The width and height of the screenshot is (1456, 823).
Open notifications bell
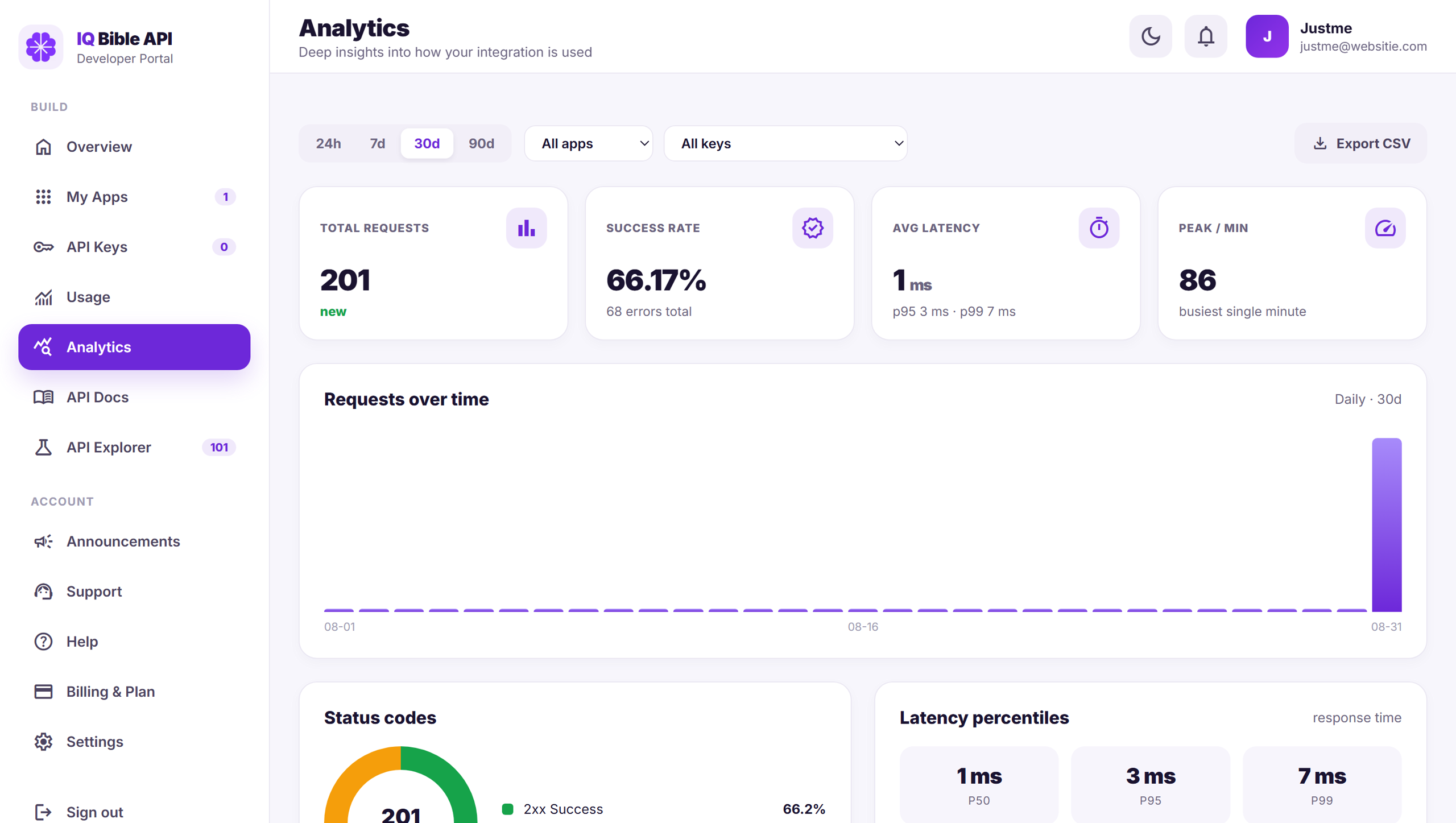click(x=1206, y=36)
